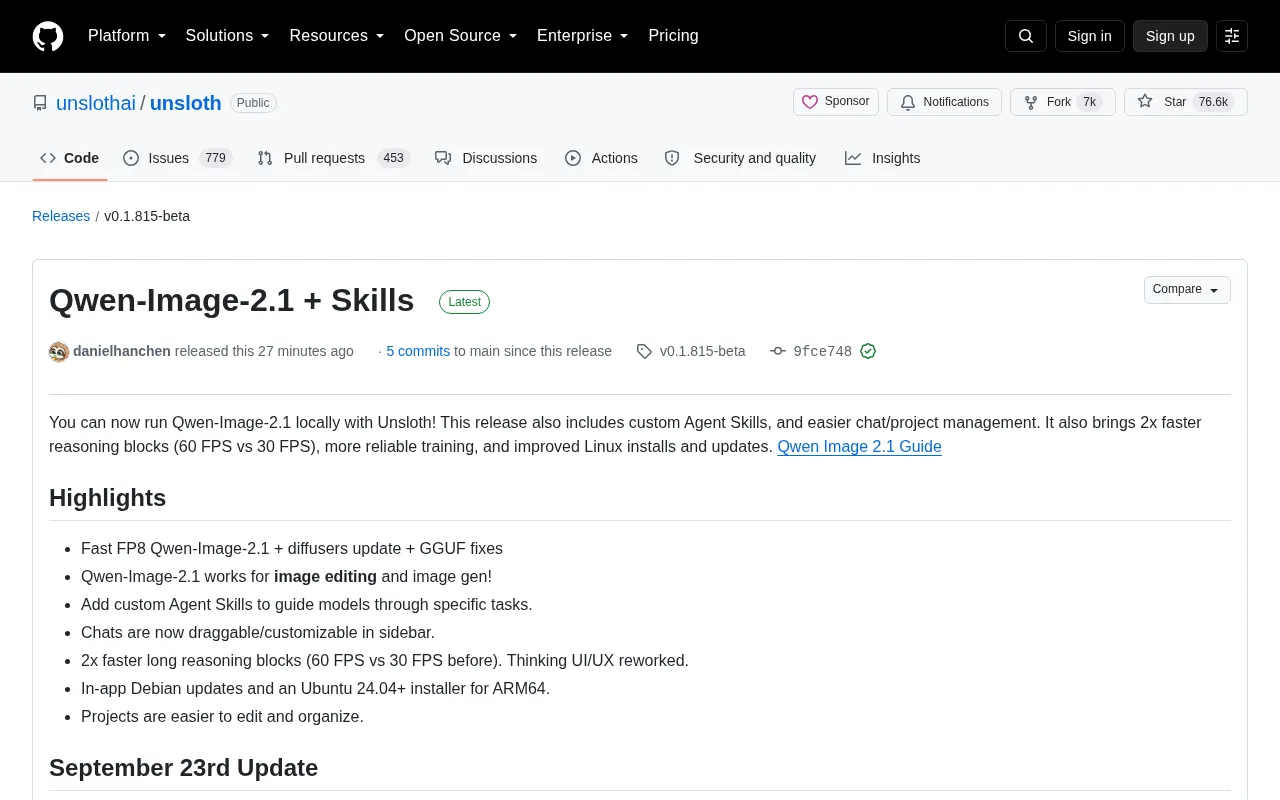Open danielhanchen's profile name link

pyautogui.click(x=122, y=351)
